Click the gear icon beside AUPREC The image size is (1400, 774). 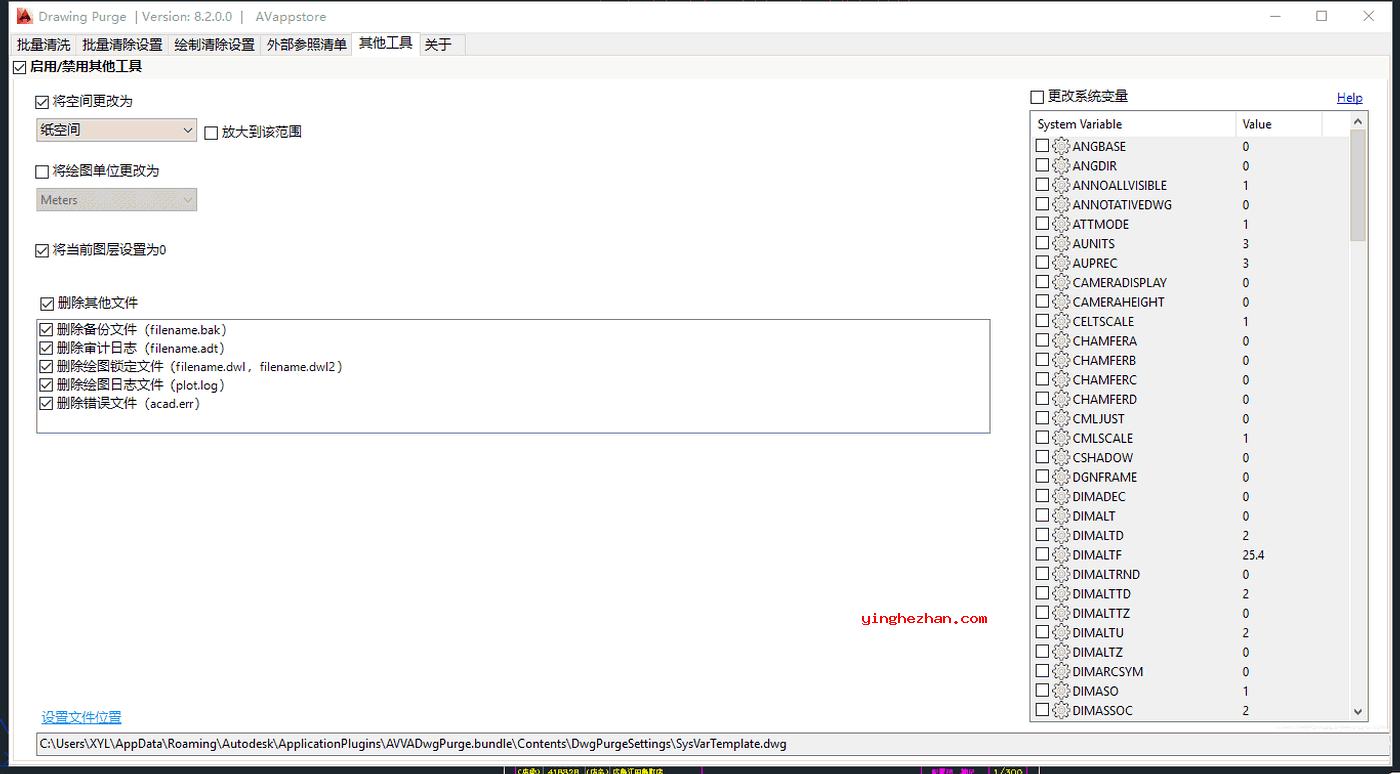coord(1061,263)
